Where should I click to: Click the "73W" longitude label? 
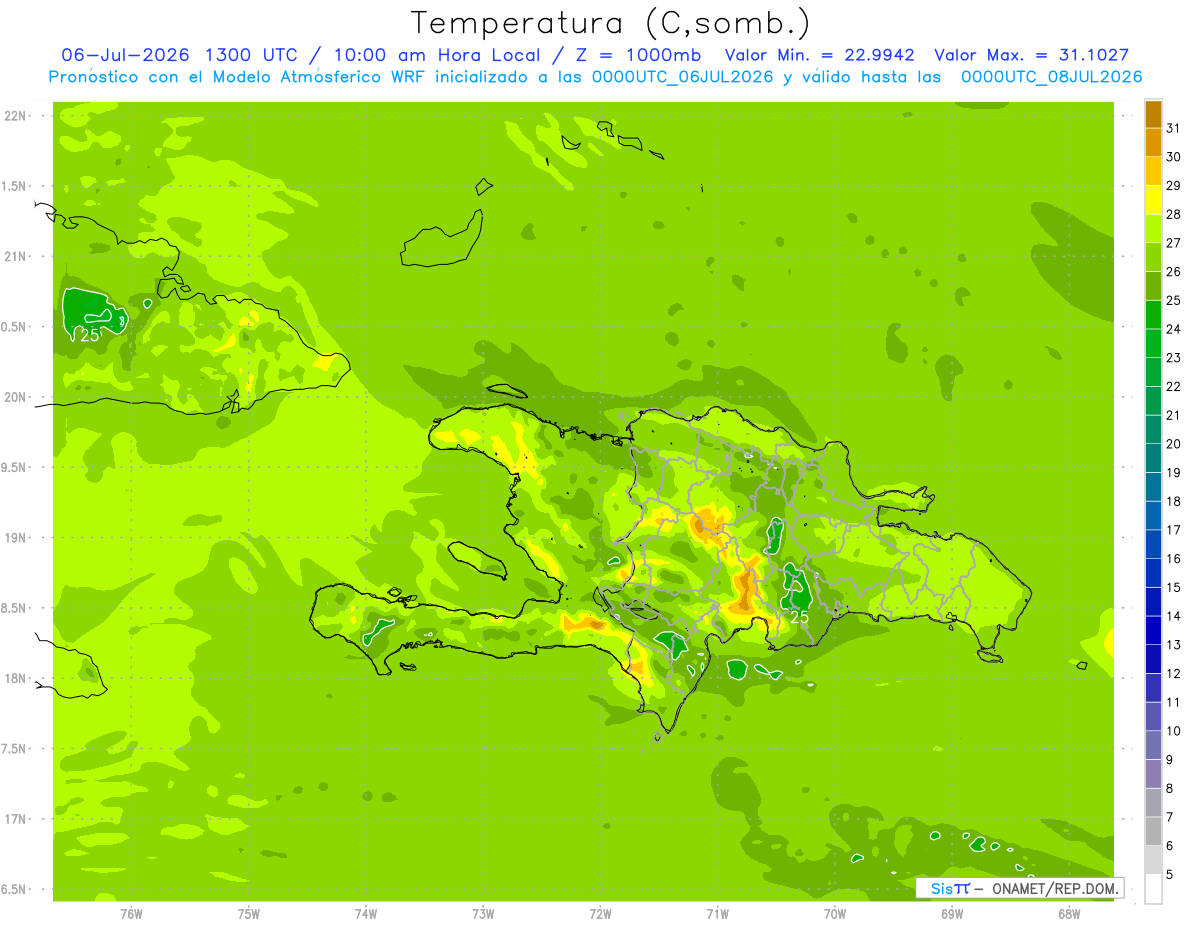(x=483, y=913)
